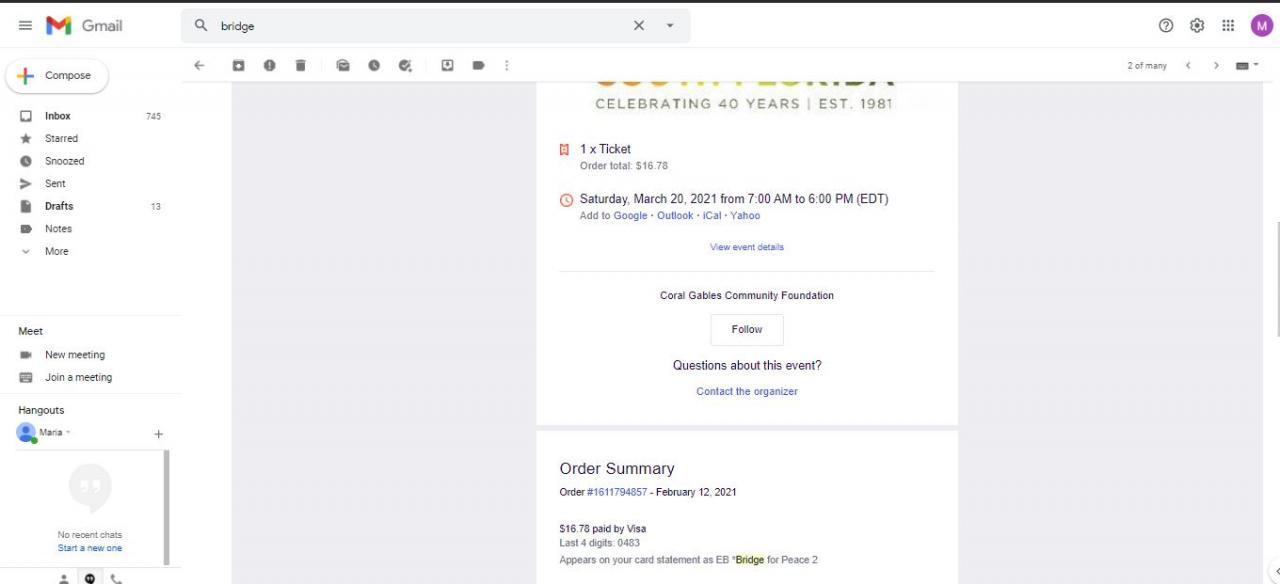Apply a label with the labels icon
Screen dimensions: 1280x584
pyautogui.click(x=478, y=66)
